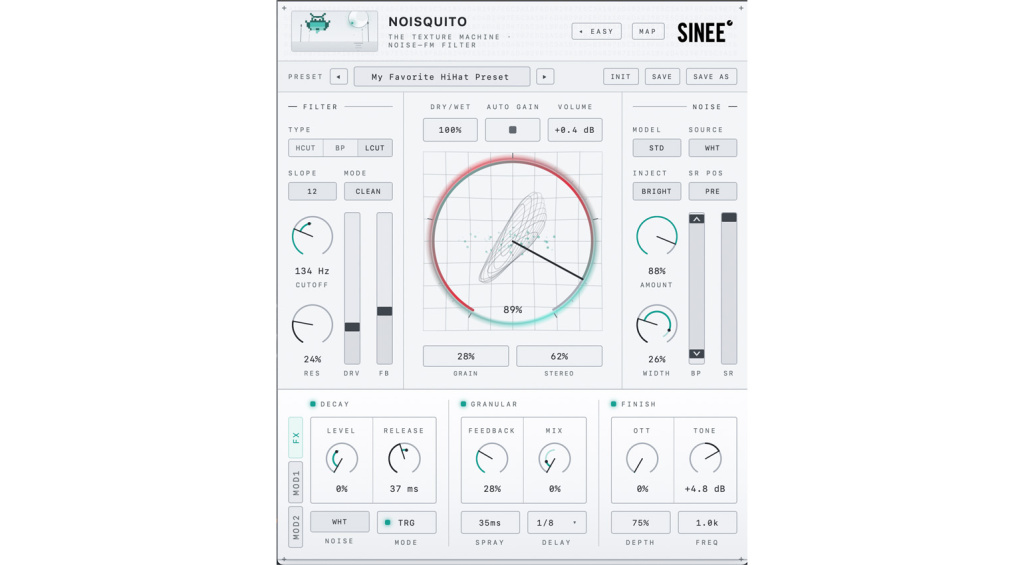The image size is (1024, 565).
Task: Select BP filter type
Action: coord(340,148)
